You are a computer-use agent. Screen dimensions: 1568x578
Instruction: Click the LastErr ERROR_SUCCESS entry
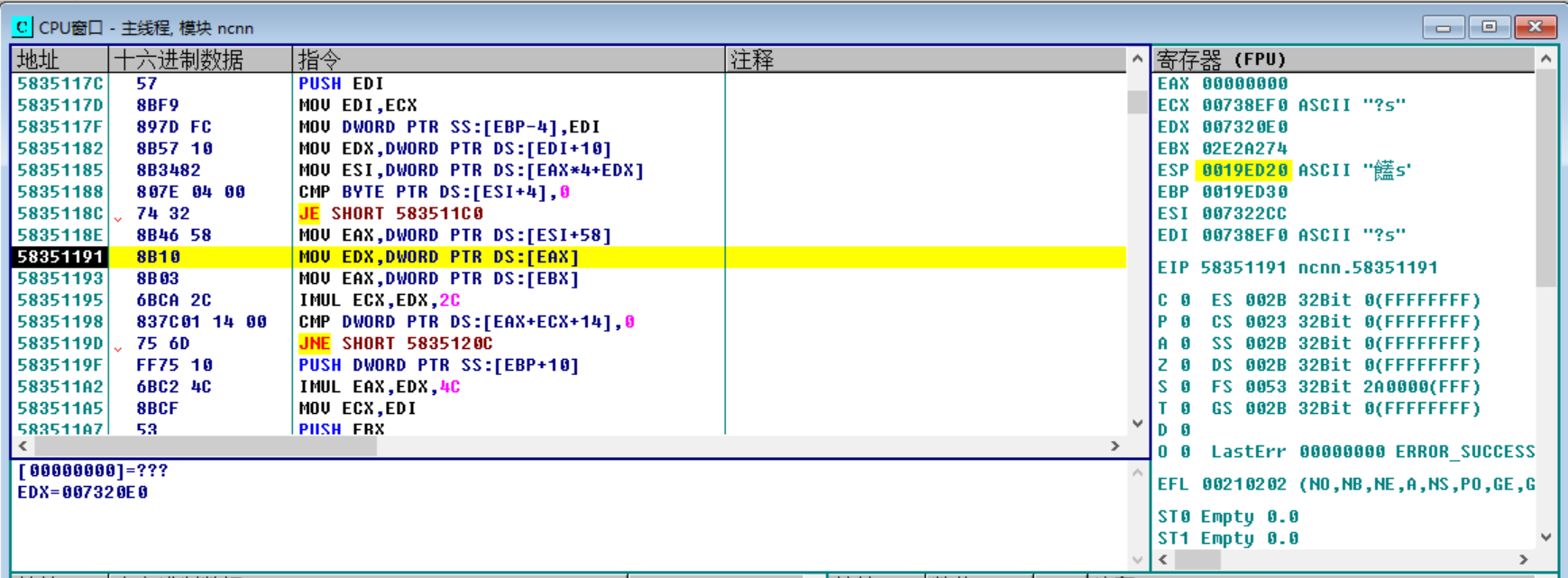click(x=1372, y=452)
